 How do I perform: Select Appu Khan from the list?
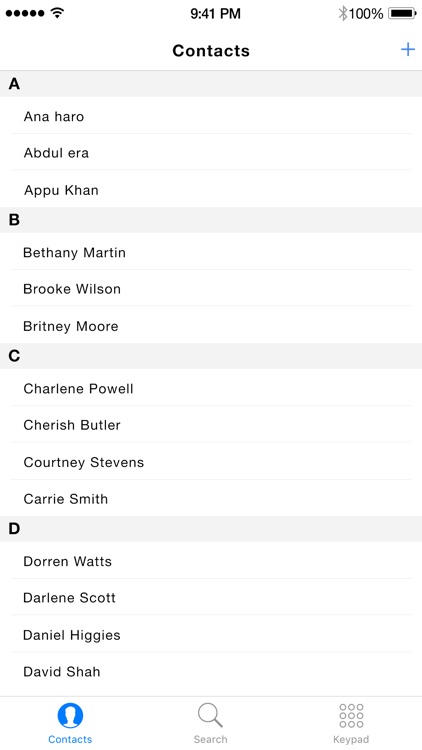pyautogui.click(x=211, y=189)
